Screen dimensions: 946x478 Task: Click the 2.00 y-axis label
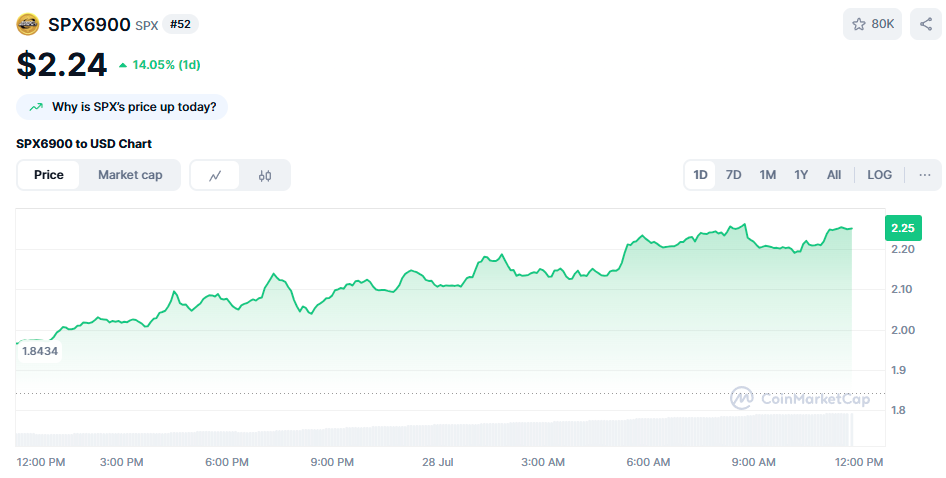[x=903, y=330]
